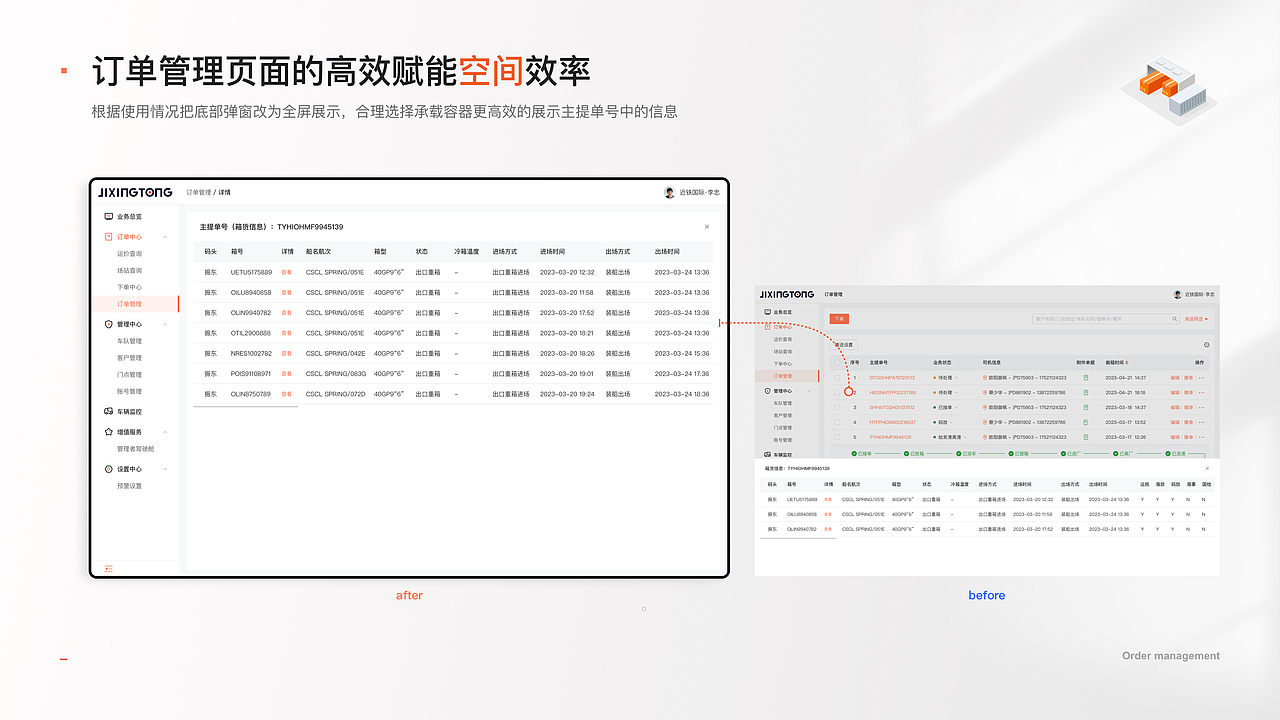Open order link HTFPHIOSN00218937 in the before mockup
1280x720 pixels.
892,422
